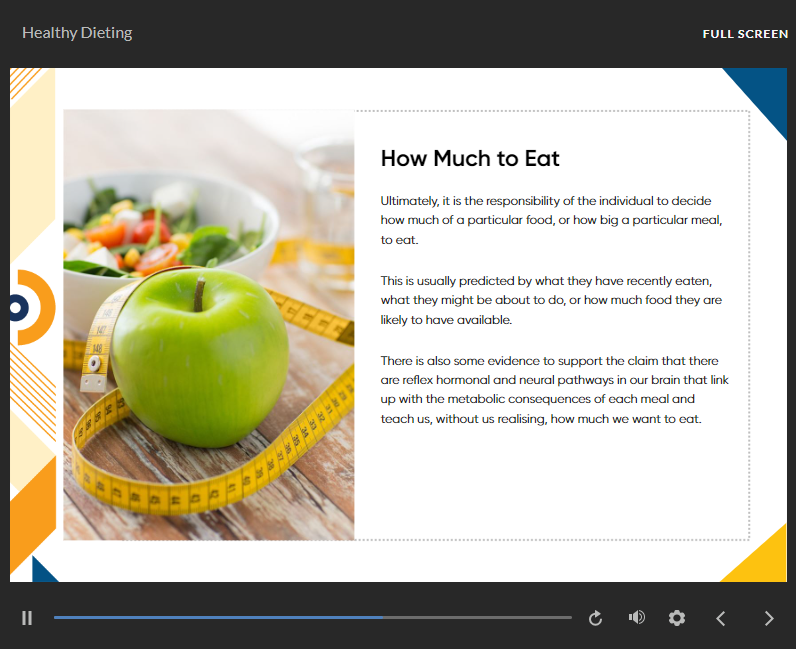Pause the slide playback
Image resolution: width=796 pixels, height=649 pixels.
point(27,618)
